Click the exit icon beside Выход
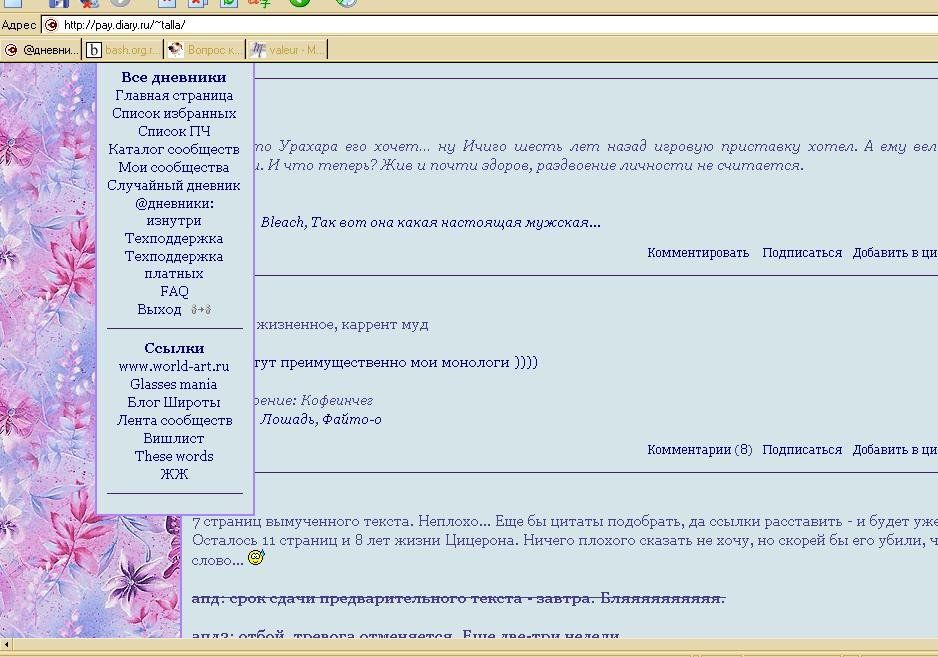 click(x=200, y=310)
